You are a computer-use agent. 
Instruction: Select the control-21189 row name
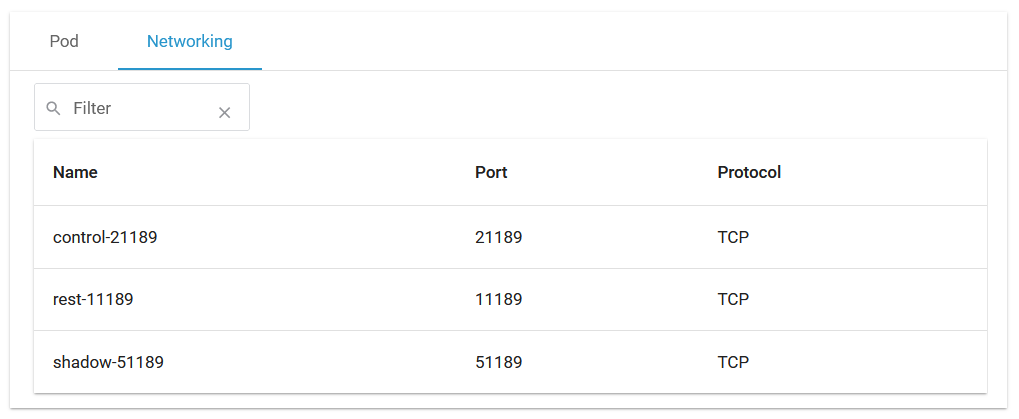click(x=105, y=238)
